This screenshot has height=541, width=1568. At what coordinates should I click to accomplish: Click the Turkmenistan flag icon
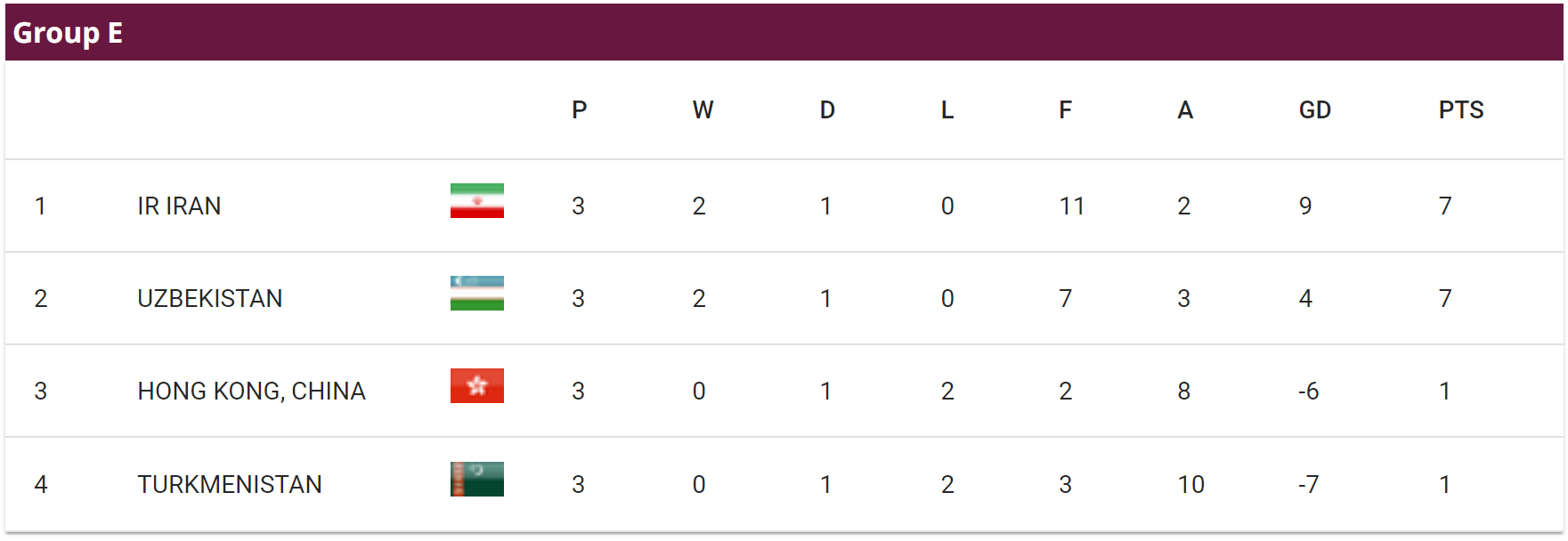point(476,479)
